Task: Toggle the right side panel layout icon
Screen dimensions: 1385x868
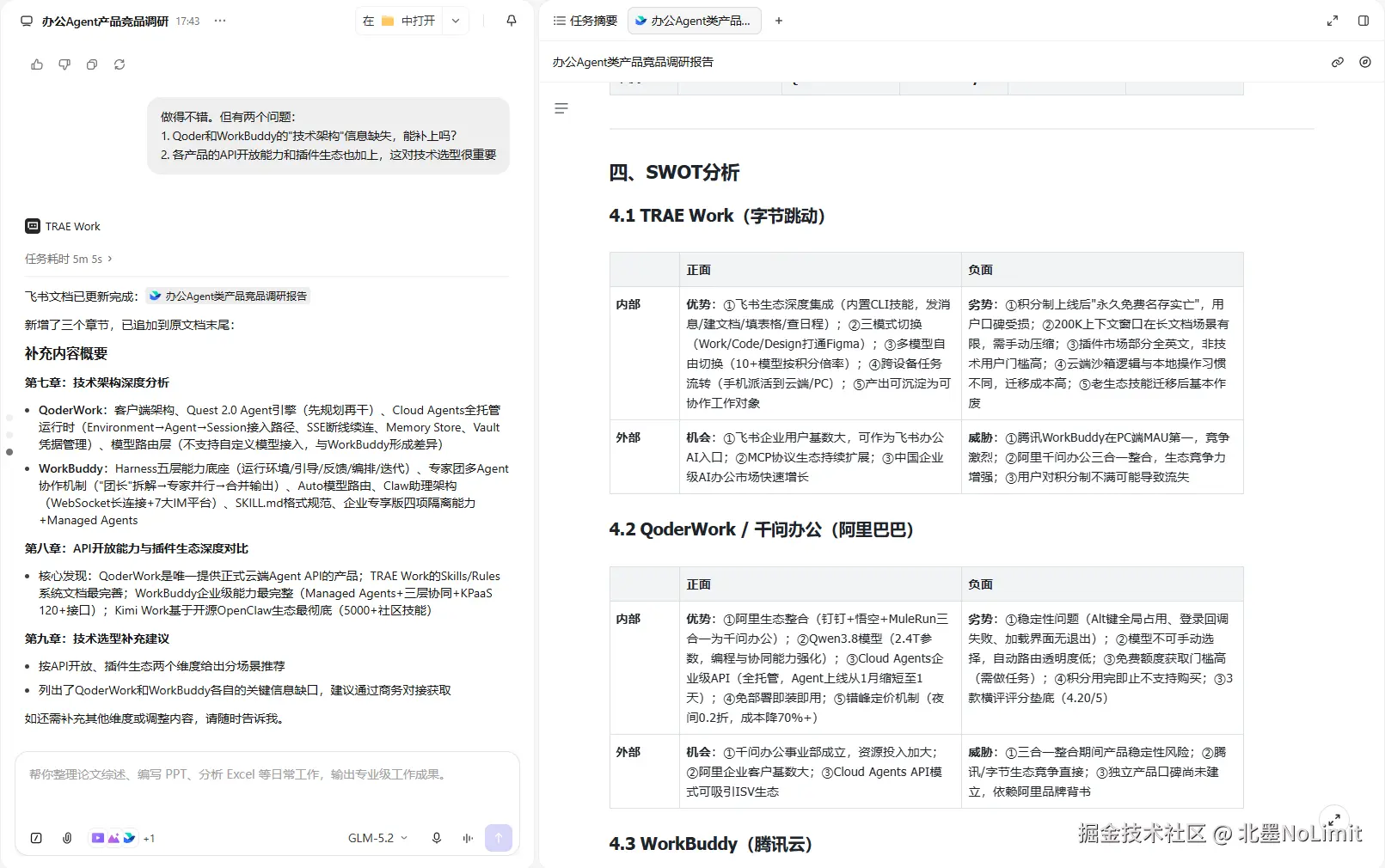Action: 1364,21
